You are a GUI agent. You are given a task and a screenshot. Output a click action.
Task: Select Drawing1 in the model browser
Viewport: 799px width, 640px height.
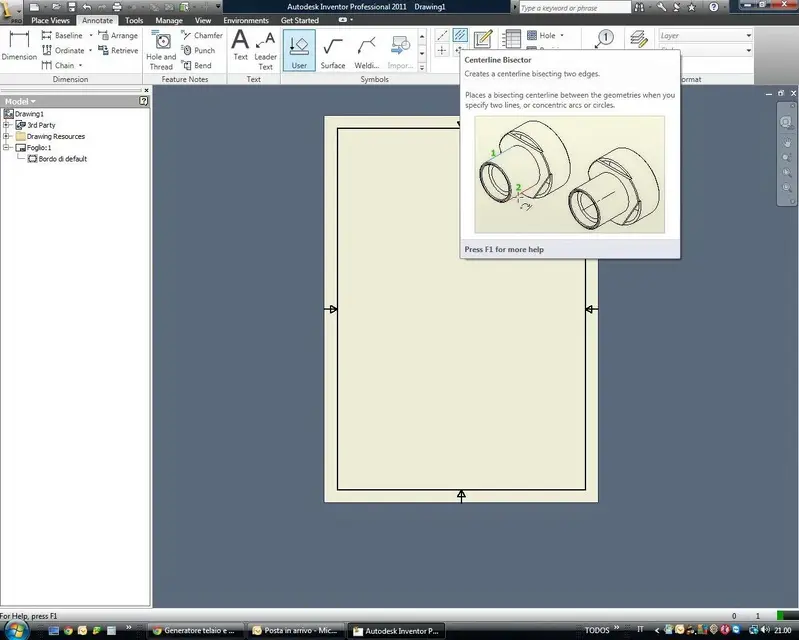point(24,114)
